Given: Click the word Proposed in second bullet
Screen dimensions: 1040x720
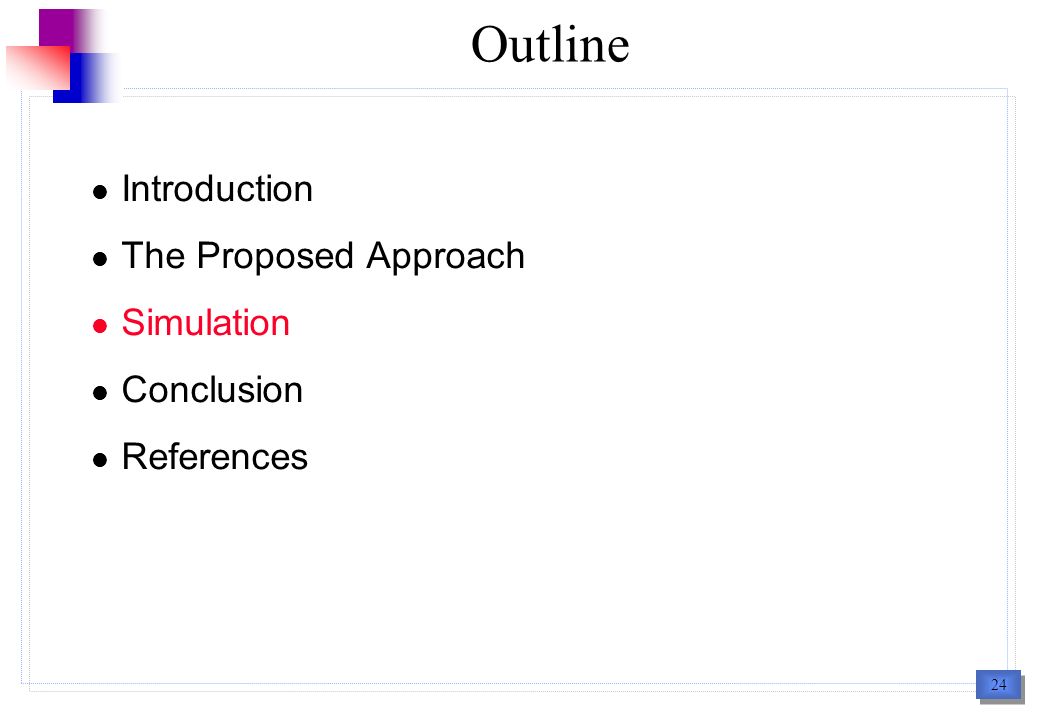Looking at the screenshot, I should pos(275,257).
